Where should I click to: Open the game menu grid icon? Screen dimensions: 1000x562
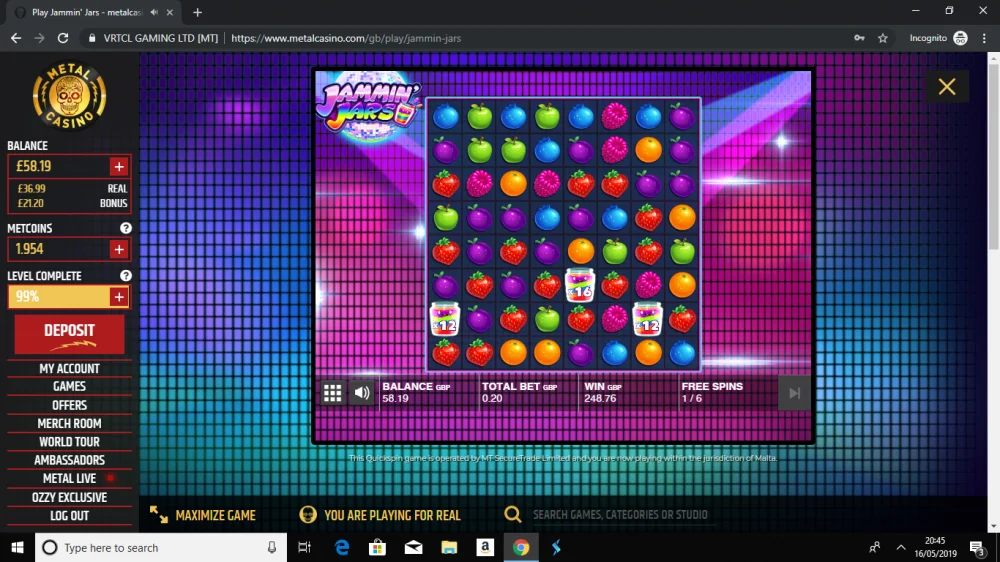click(x=332, y=393)
